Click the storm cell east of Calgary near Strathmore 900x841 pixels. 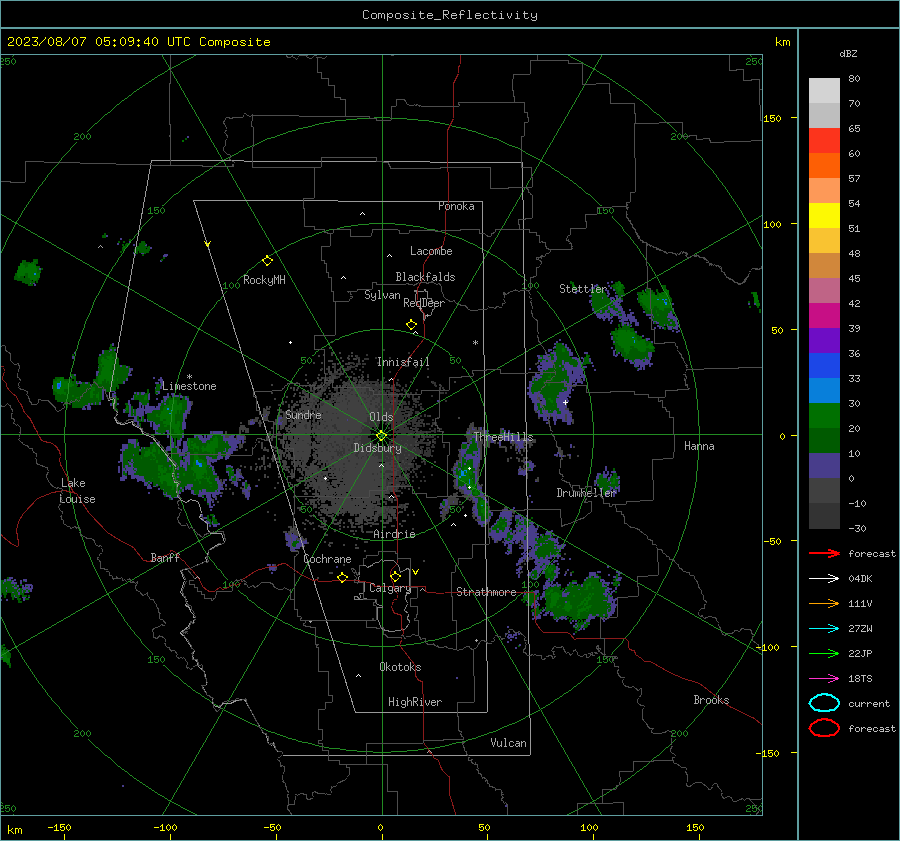(579, 599)
